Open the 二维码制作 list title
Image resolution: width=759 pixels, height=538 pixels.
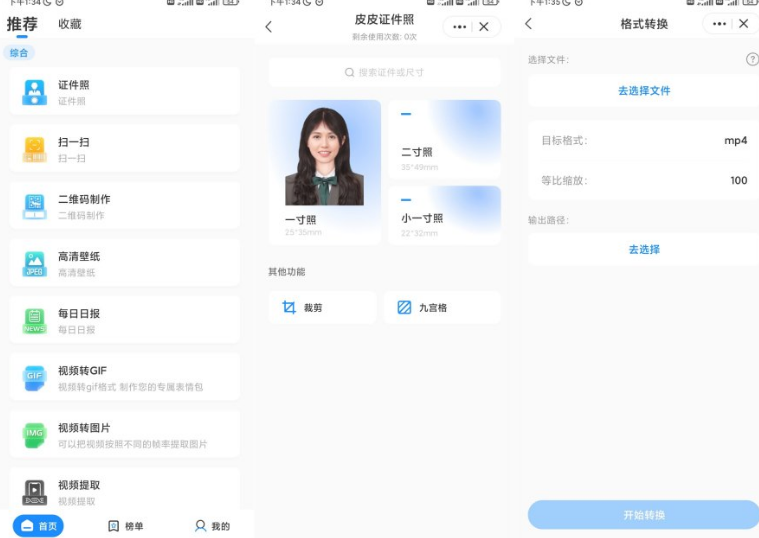(x=84, y=199)
